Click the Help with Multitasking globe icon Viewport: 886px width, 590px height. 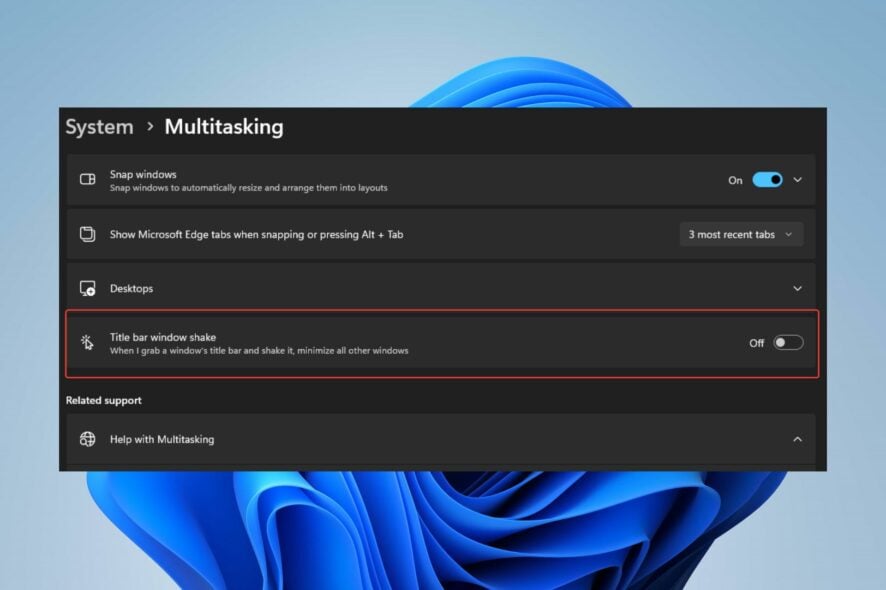[88, 439]
